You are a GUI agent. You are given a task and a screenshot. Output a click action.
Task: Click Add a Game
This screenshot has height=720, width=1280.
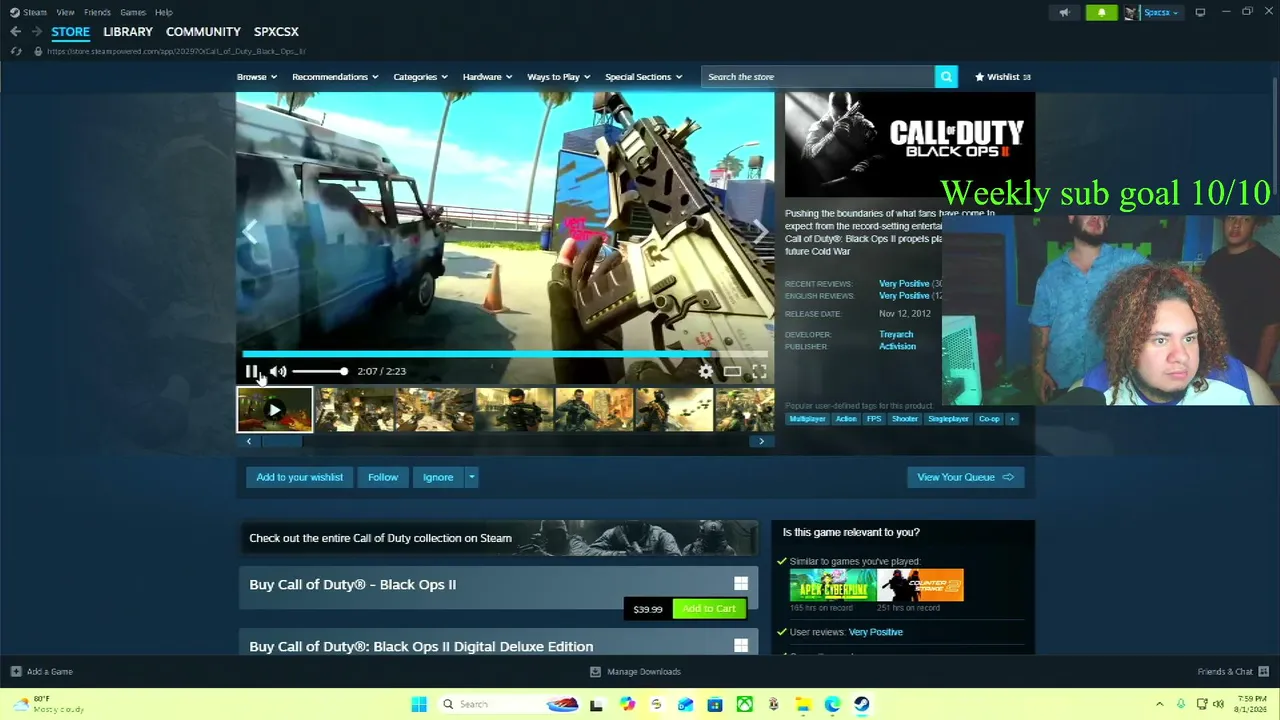[41, 672]
